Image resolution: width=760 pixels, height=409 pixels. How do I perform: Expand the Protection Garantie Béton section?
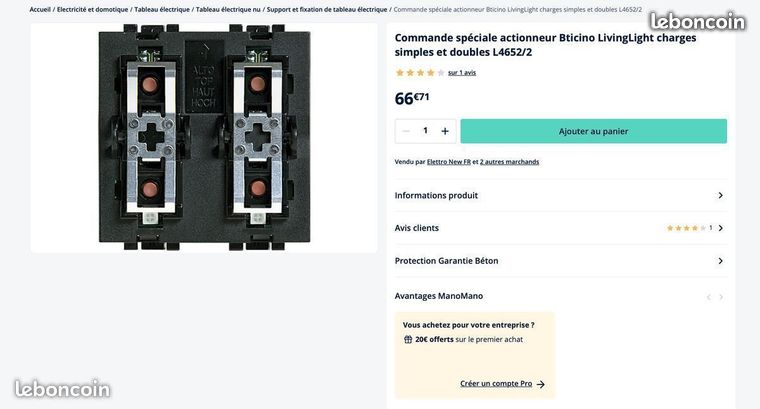(x=720, y=261)
